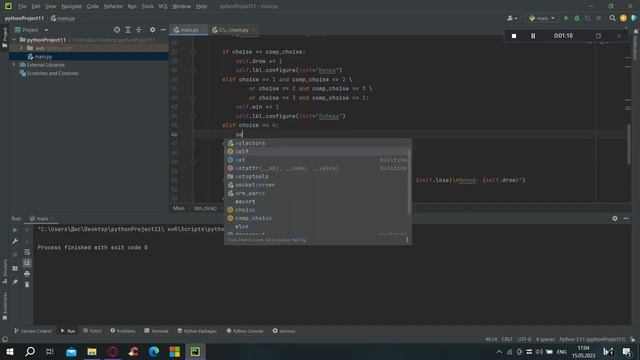
Task: Click Python 3.11 interpreter in status bar
Action: click(592, 340)
